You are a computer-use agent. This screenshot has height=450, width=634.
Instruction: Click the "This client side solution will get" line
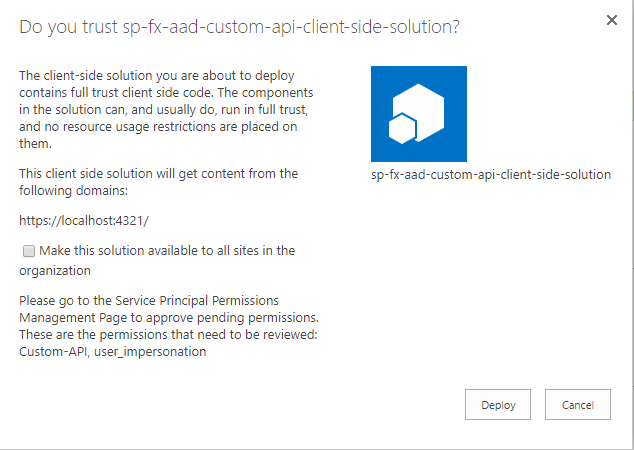(158, 173)
